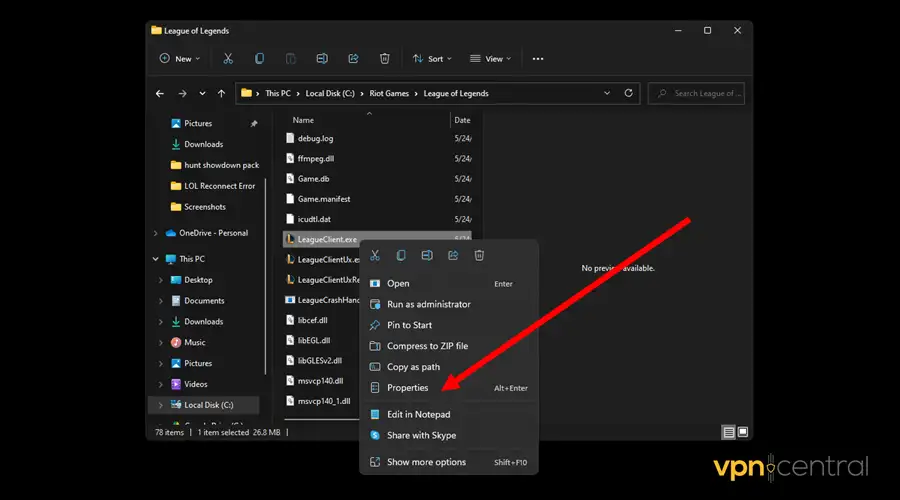
Task: Go back with the left arrow
Action: click(160, 94)
